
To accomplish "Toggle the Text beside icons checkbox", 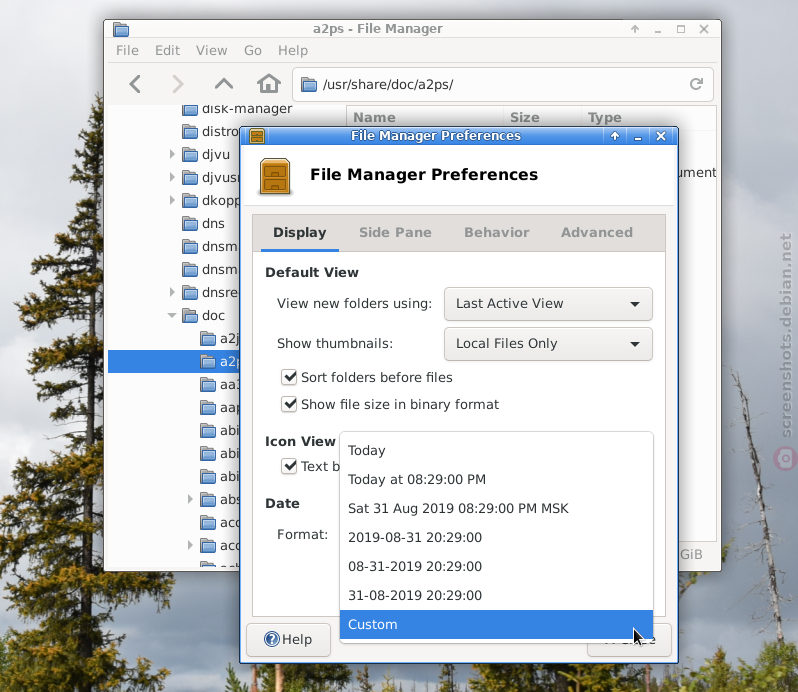I will coord(289,466).
